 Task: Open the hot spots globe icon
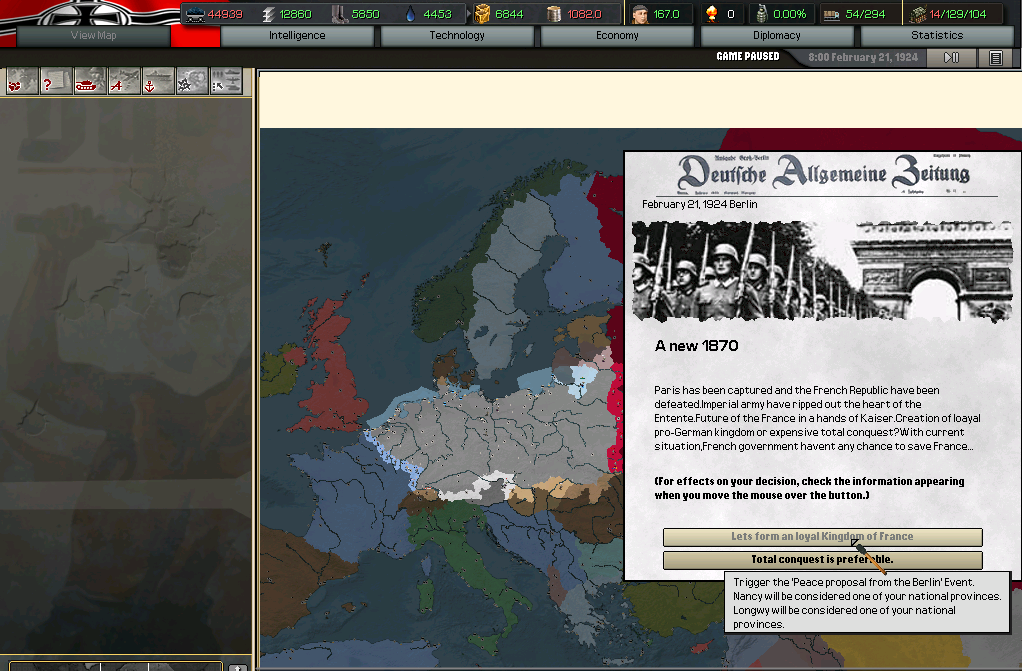(22, 82)
